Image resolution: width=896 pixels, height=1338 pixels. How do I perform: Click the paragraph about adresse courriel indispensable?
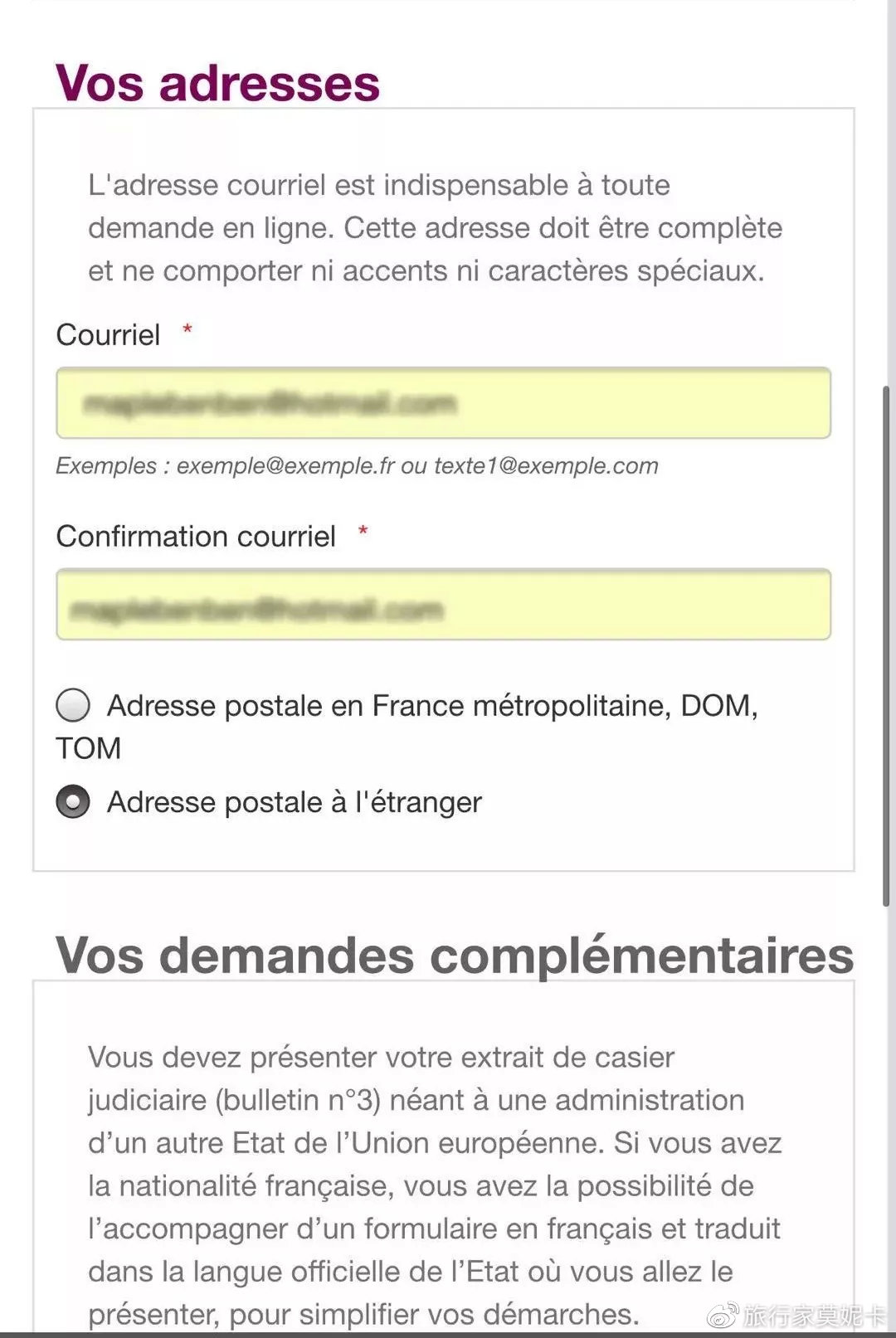tap(435, 228)
